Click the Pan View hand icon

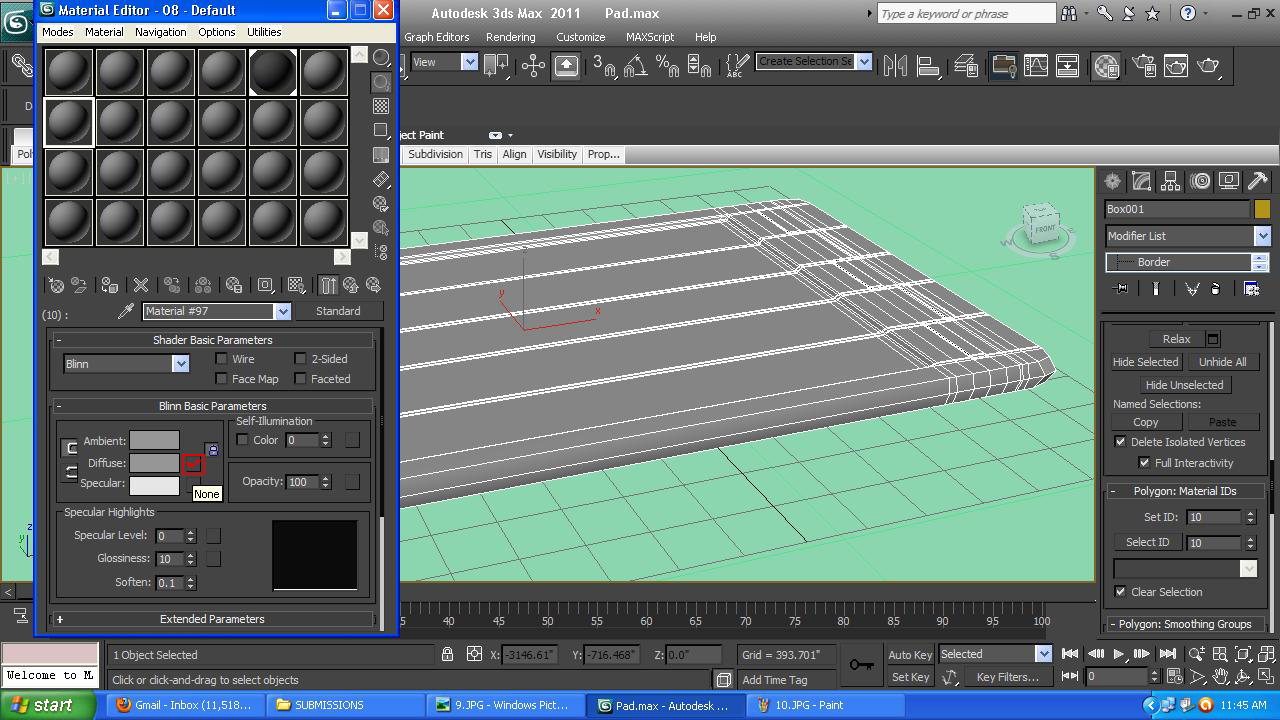click(1220, 677)
